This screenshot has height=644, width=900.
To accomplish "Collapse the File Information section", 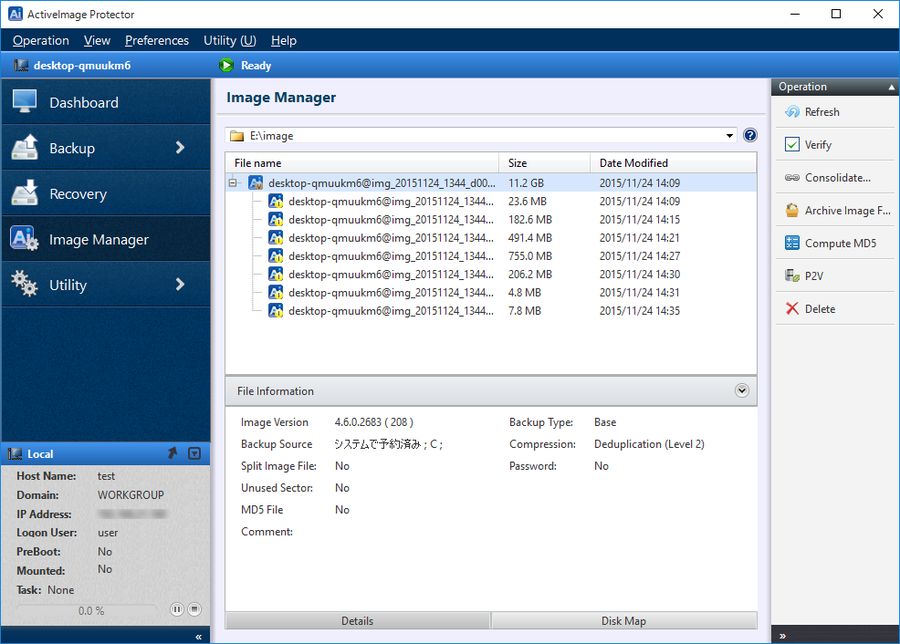I will [x=742, y=391].
